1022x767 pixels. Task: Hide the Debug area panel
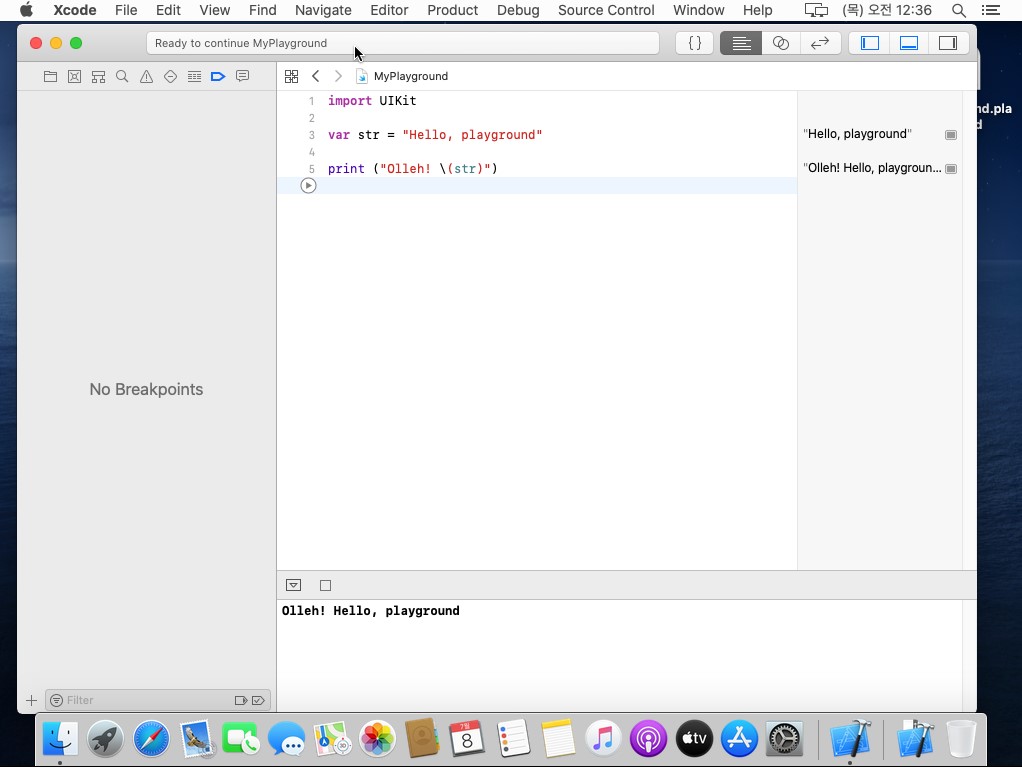909,43
